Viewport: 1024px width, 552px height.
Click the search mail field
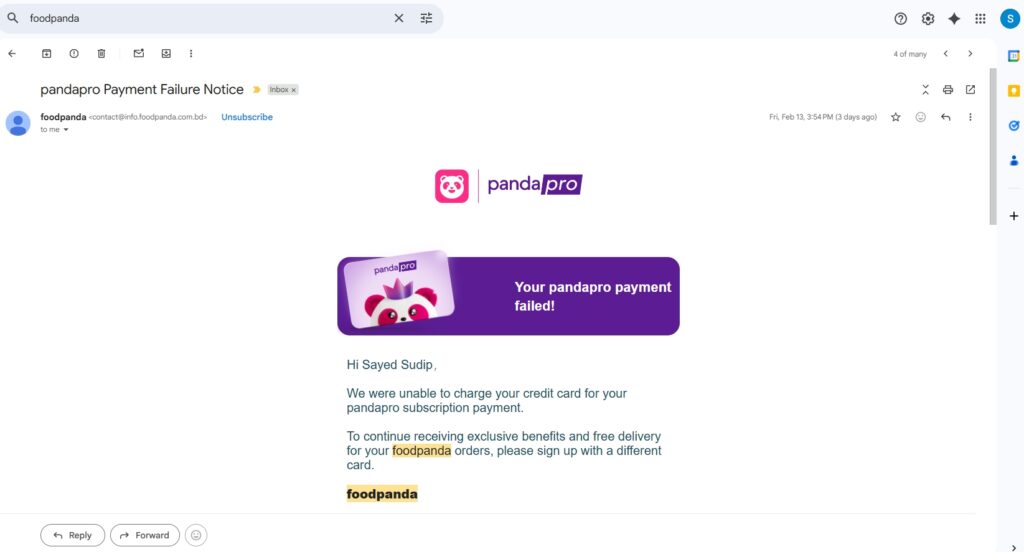point(200,18)
